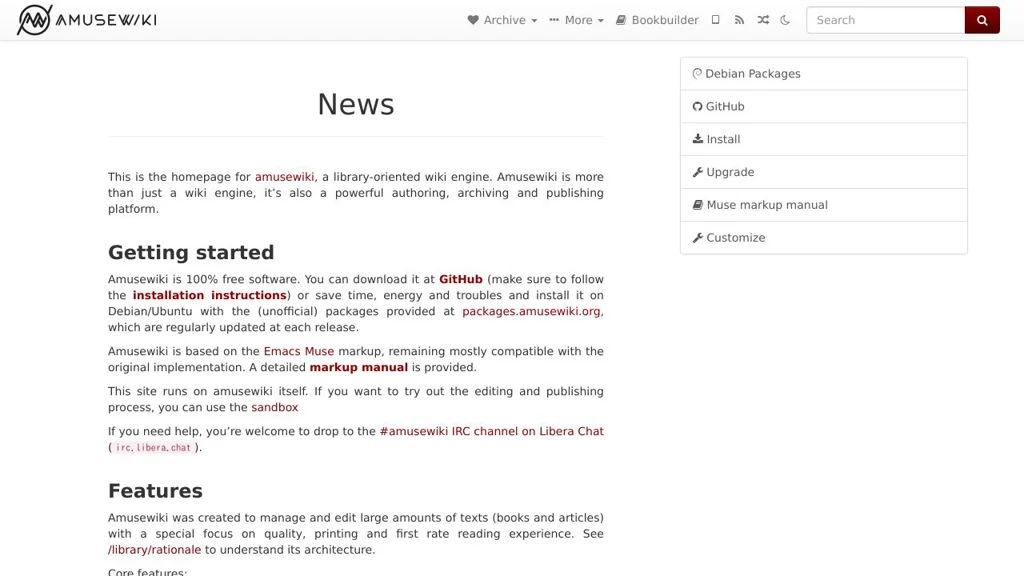Click the Features heading
1024x576 pixels.
tap(155, 491)
